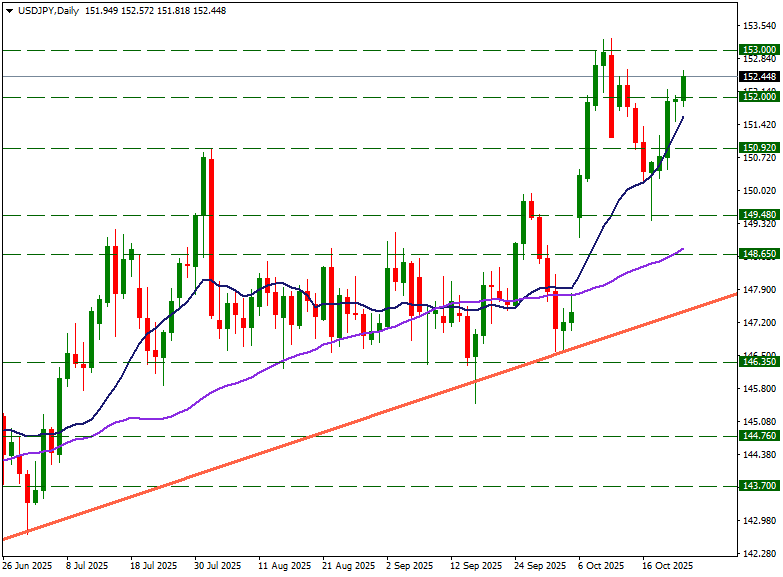Select the 2 Sep 2025 date label
The height and width of the screenshot is (577, 783).
406,565
